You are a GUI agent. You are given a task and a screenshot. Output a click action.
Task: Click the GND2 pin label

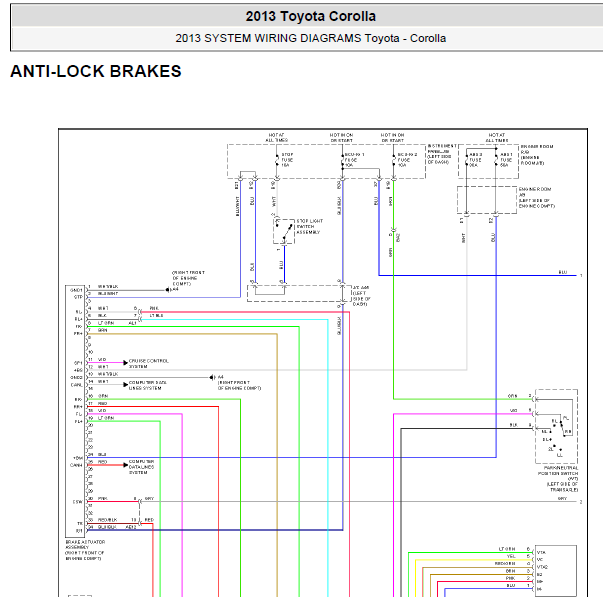(x=77, y=377)
